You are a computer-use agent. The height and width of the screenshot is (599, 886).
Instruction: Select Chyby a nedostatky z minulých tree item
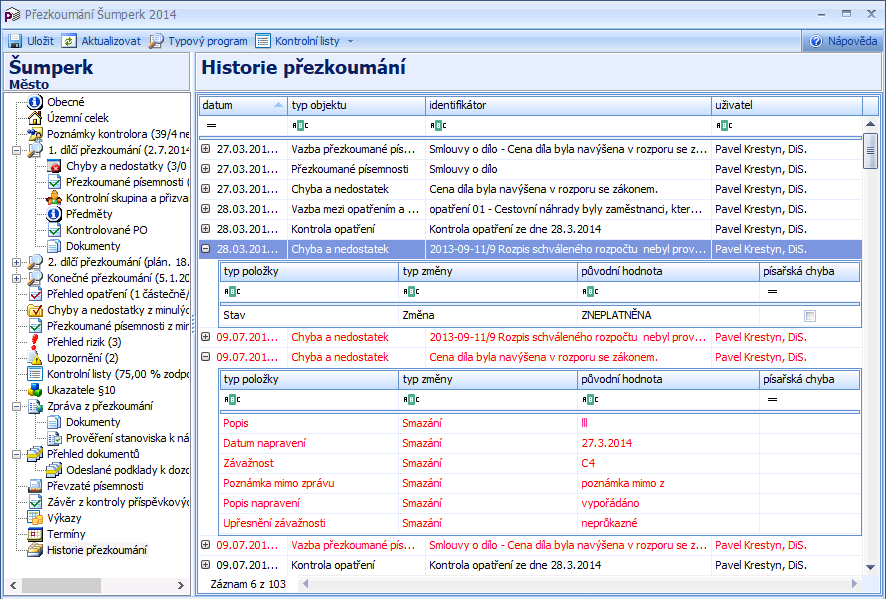118,310
